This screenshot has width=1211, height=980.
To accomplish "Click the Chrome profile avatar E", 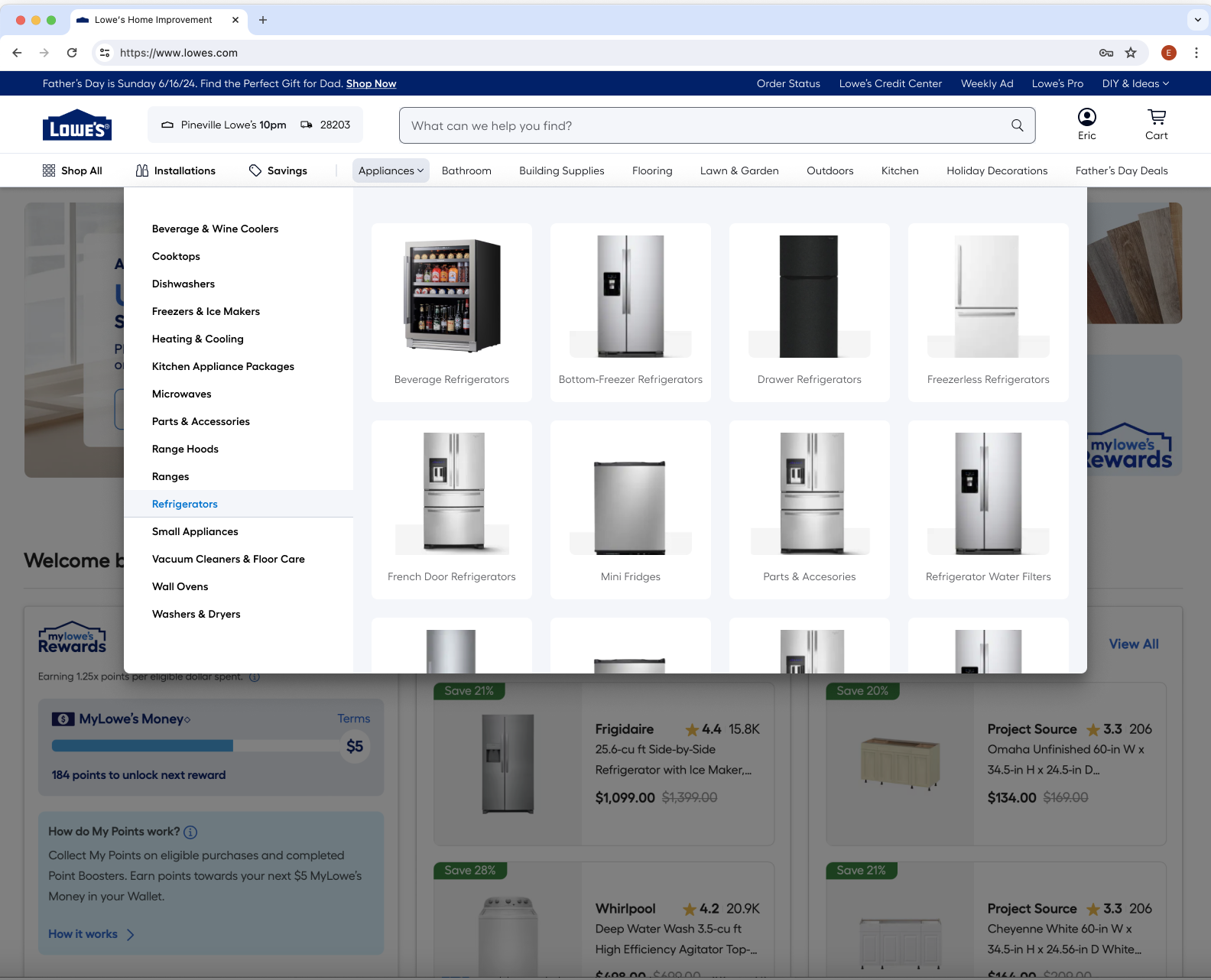I will [1168, 53].
